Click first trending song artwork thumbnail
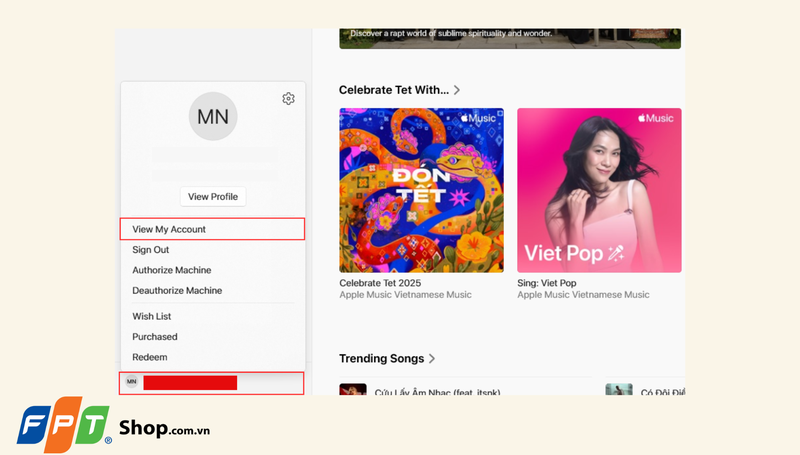This screenshot has height=455, width=800. 353,389
